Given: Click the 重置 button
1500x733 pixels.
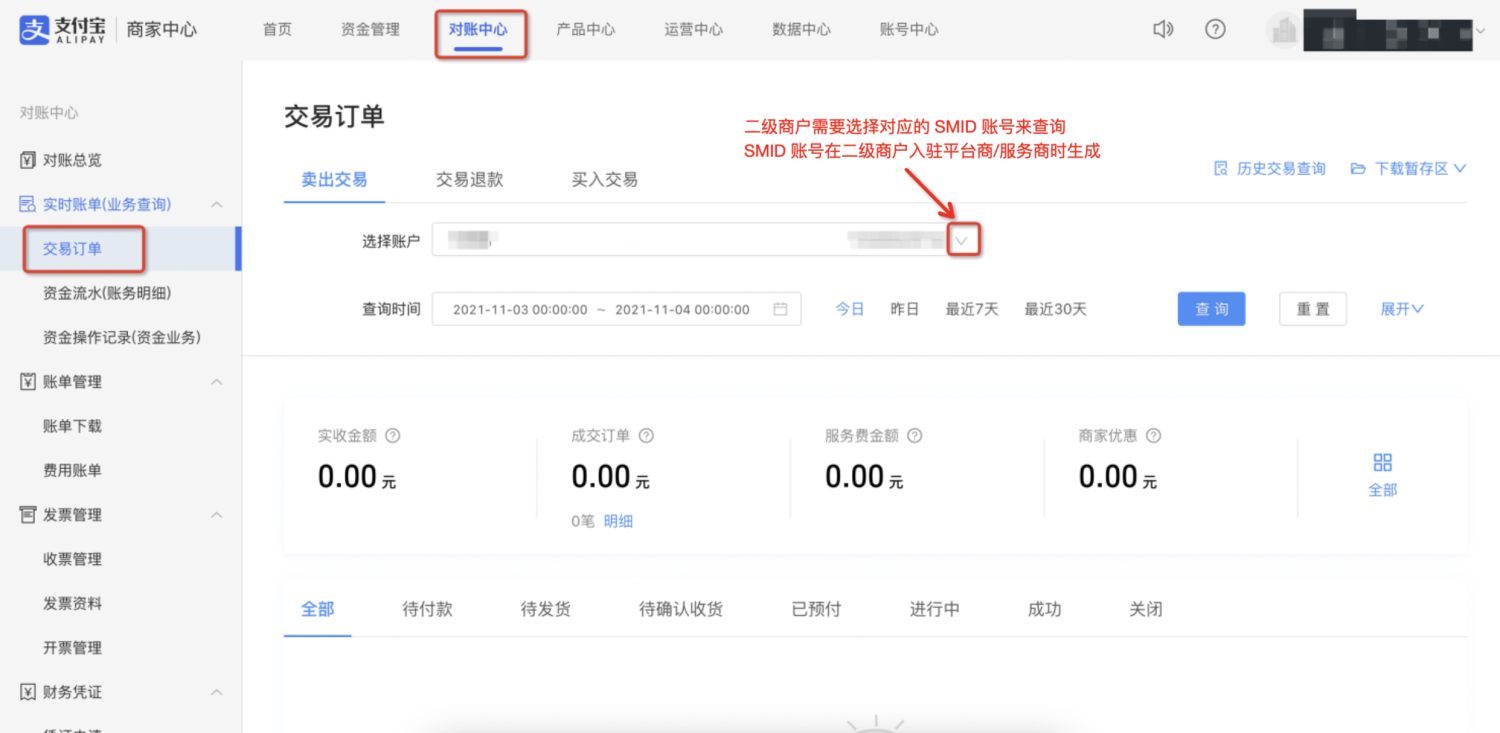Looking at the screenshot, I should click(x=1313, y=309).
